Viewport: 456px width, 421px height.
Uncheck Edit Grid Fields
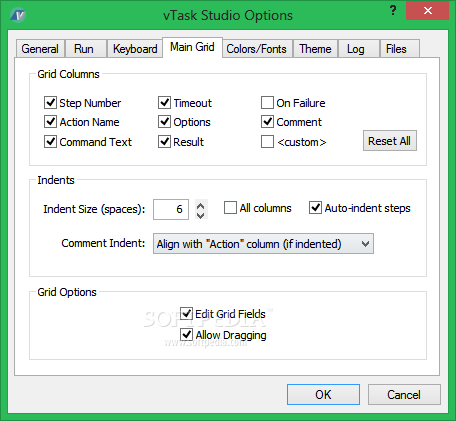click(x=186, y=313)
